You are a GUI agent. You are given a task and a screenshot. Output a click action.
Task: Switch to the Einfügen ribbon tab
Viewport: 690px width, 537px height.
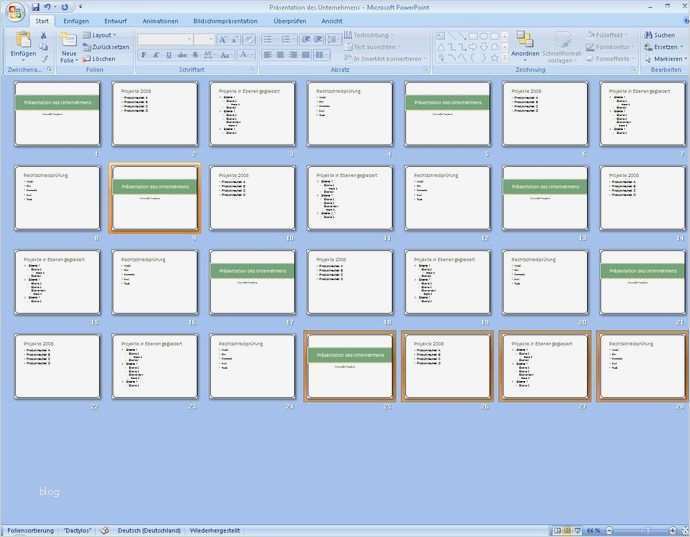[76, 21]
